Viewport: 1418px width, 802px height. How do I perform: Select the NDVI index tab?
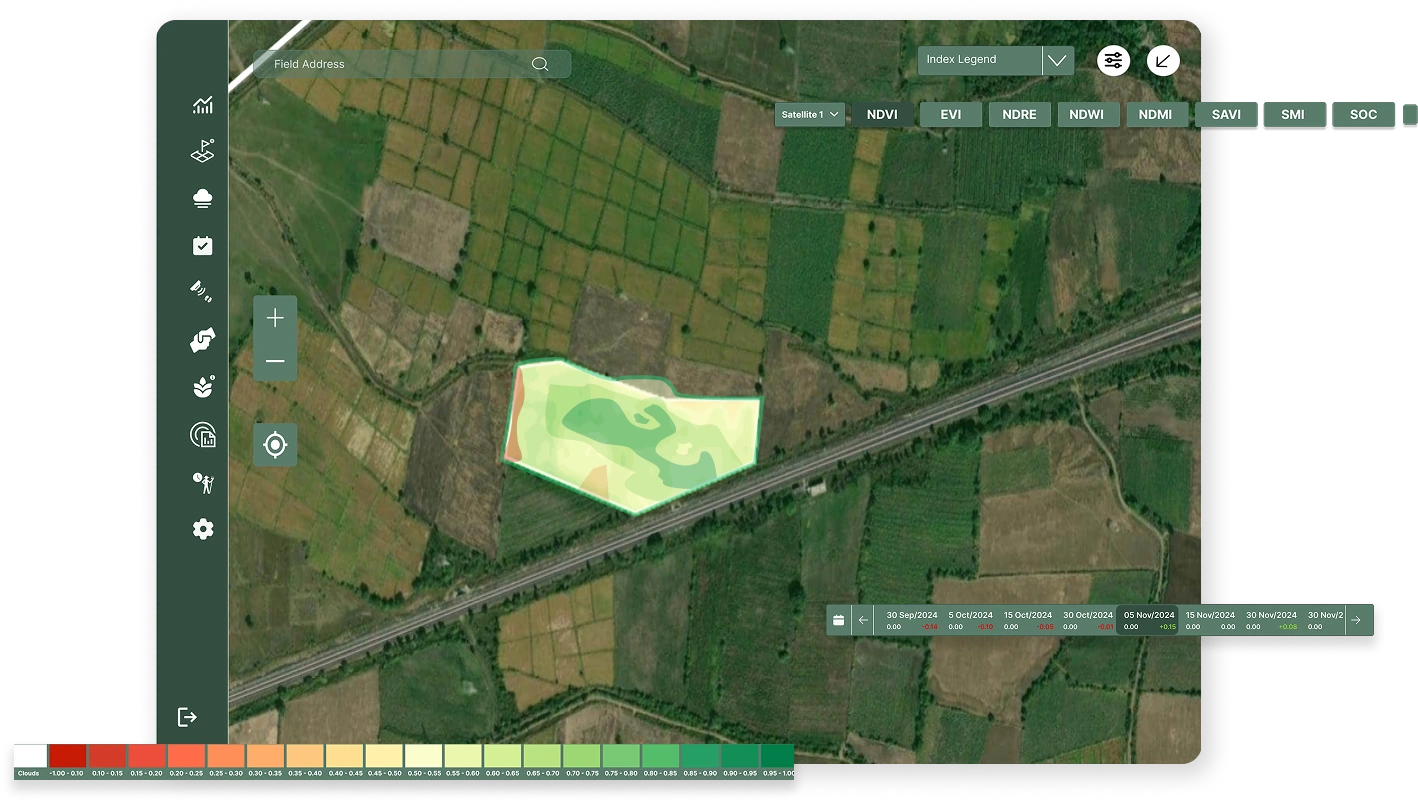click(x=882, y=115)
